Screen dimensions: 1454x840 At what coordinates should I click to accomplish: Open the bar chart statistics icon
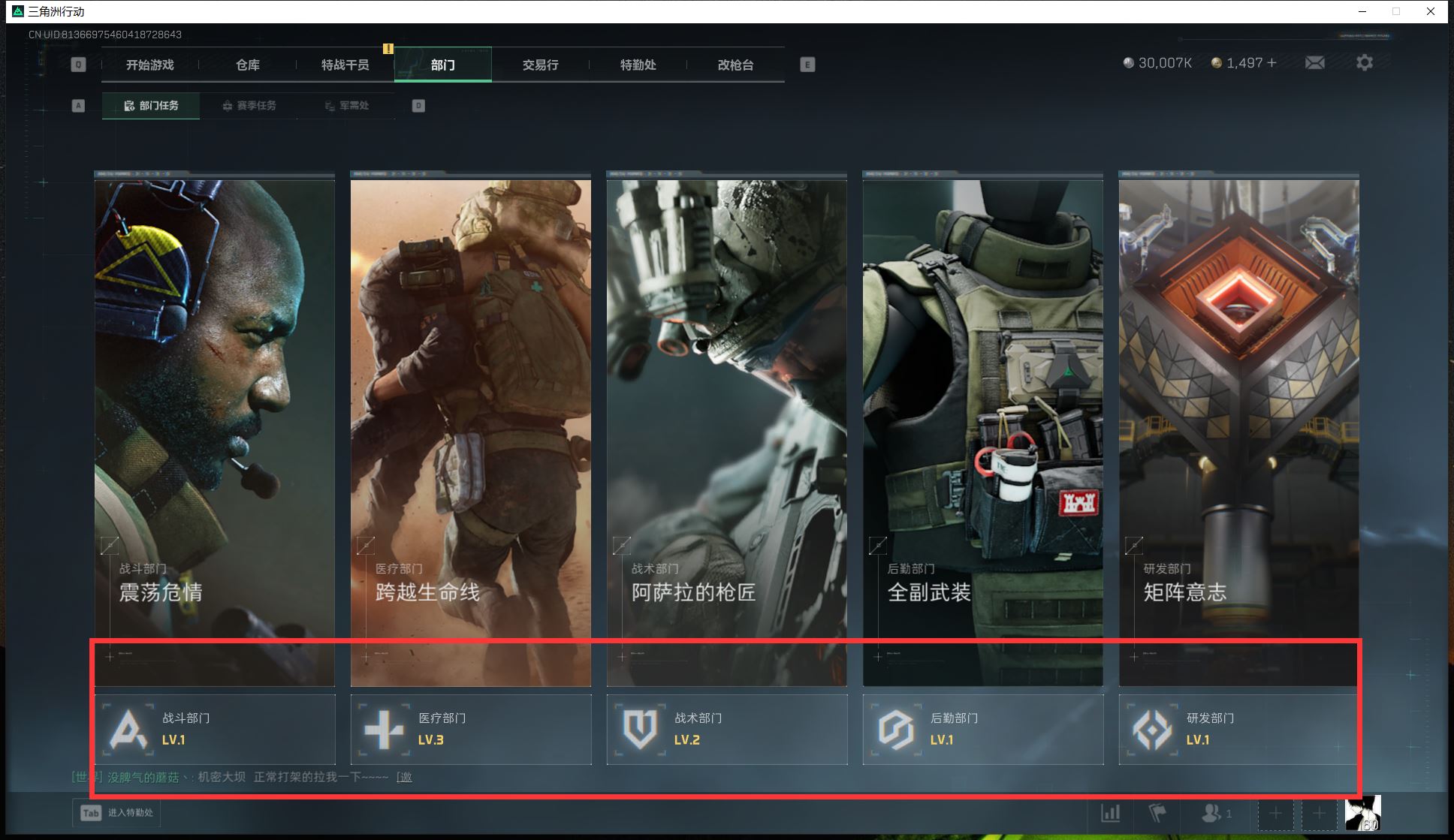(1110, 813)
